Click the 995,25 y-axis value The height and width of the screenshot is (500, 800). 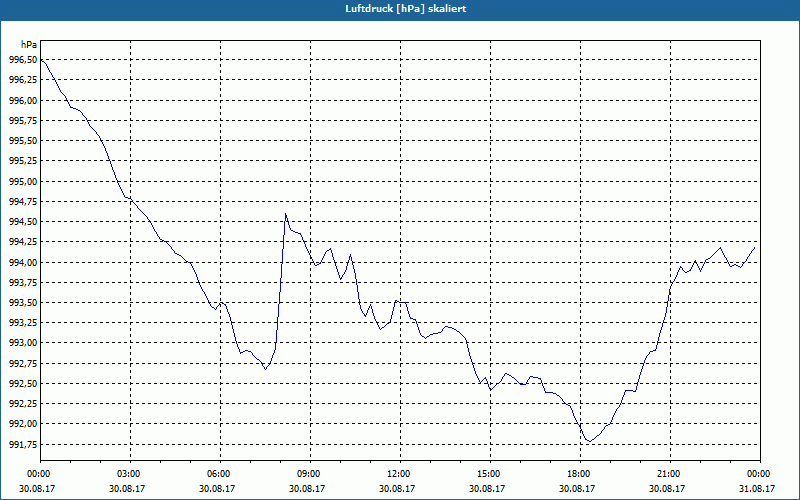coord(23,161)
